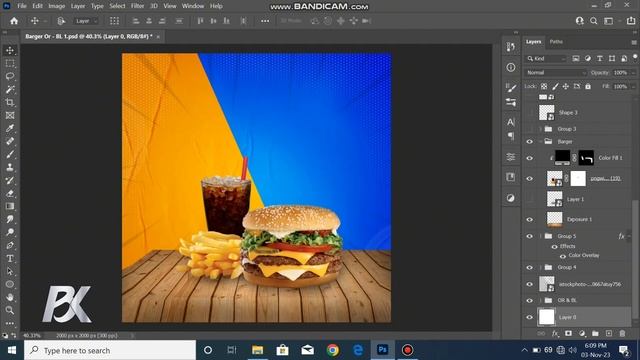Hide the Group 5 layer group
640x360 pixels.
click(529, 236)
